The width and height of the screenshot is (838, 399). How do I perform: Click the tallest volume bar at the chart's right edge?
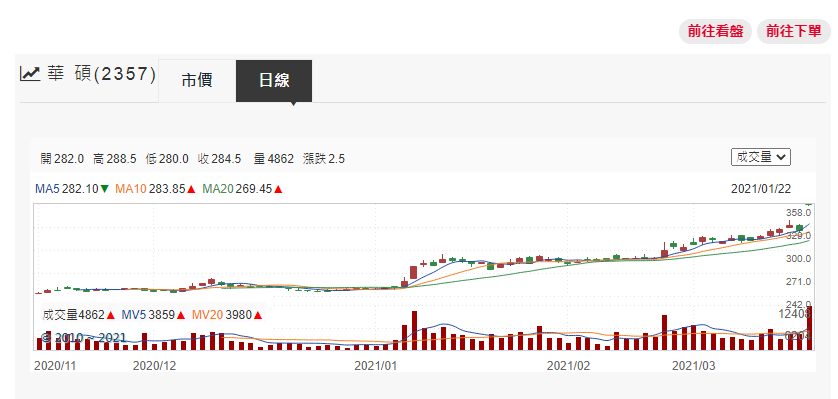coord(810,328)
